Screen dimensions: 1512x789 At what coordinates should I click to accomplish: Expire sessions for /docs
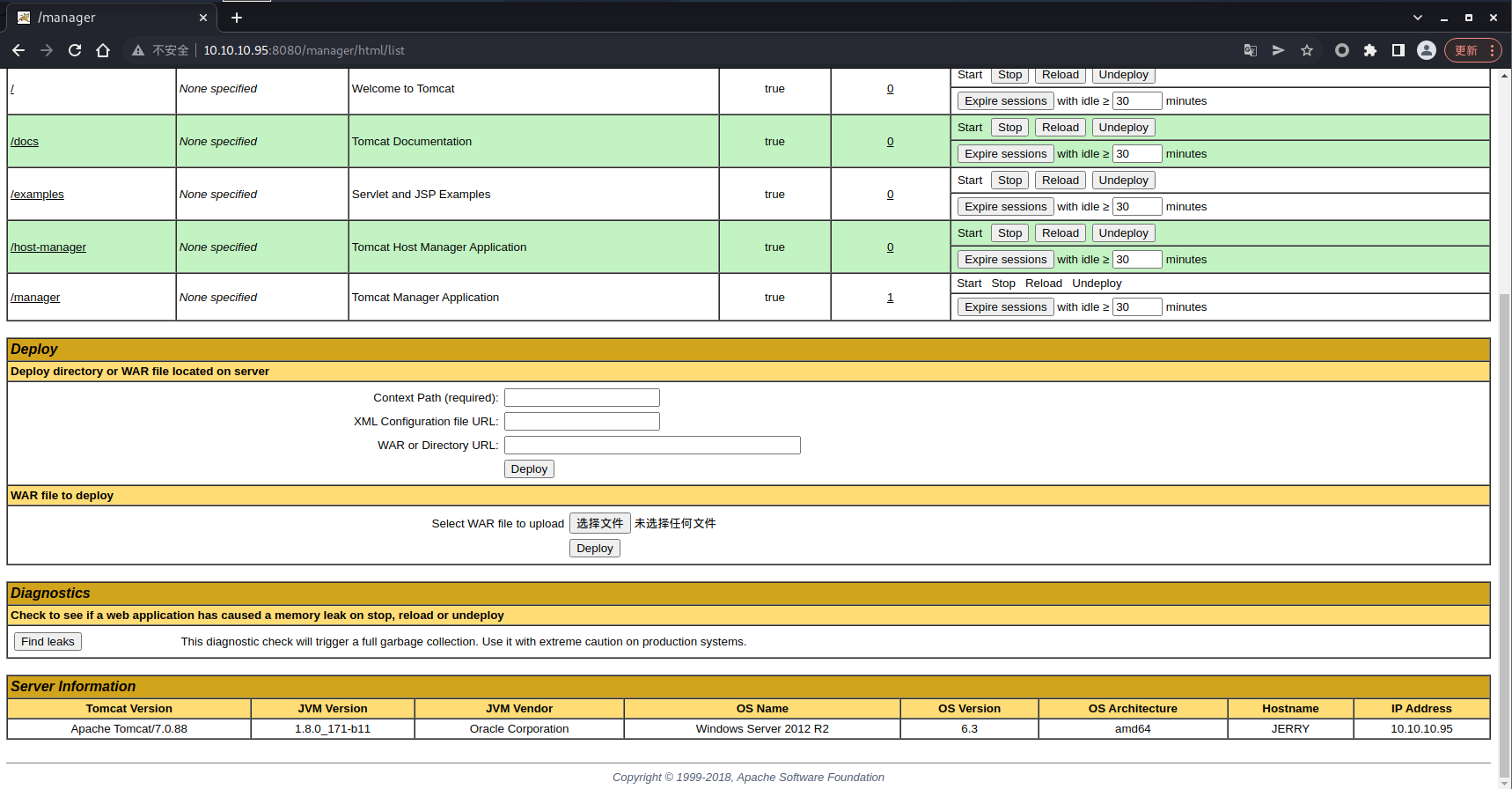[1005, 154]
